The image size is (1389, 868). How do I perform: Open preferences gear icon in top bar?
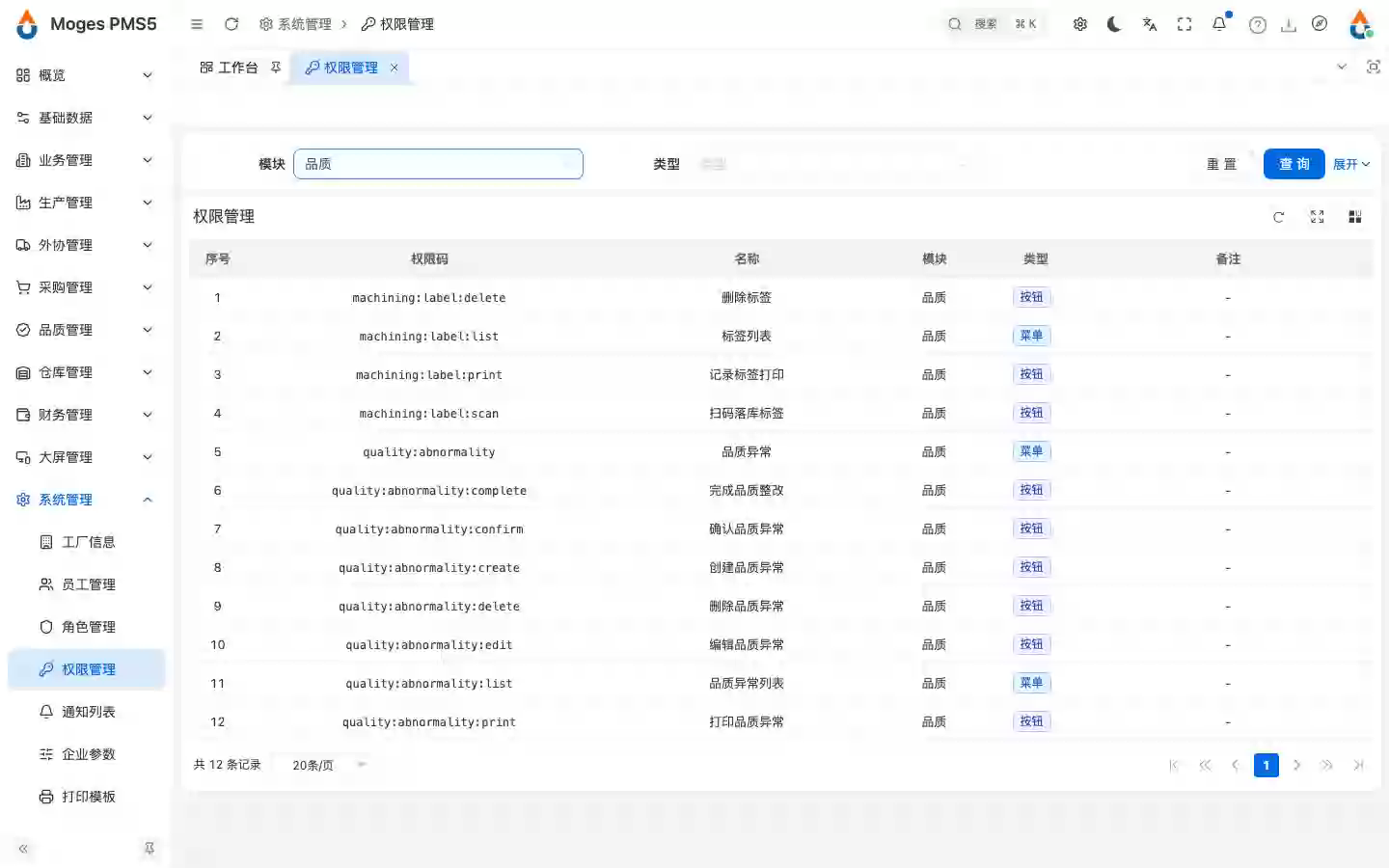[1080, 24]
